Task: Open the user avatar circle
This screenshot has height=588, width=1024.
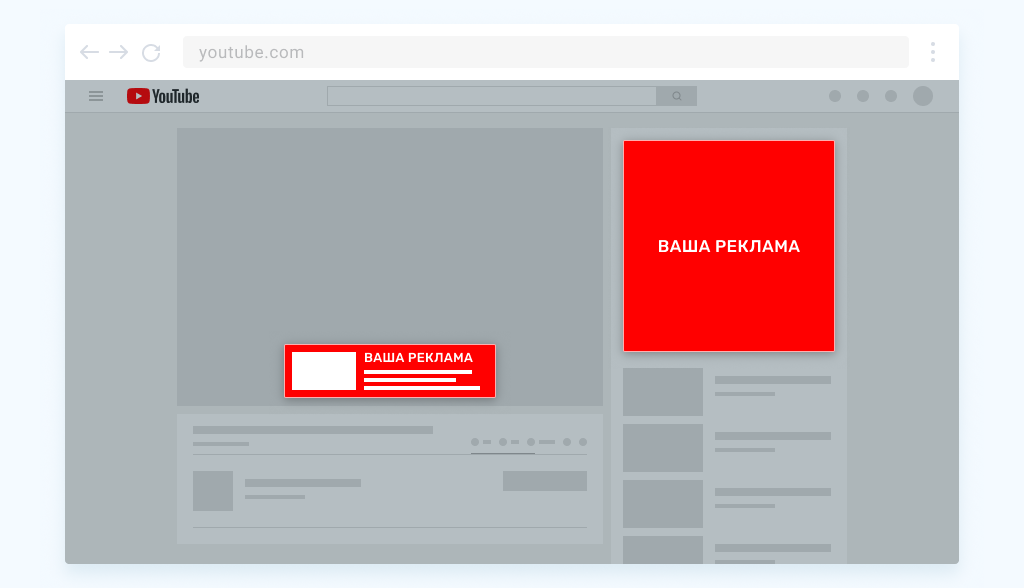Action: [x=923, y=96]
